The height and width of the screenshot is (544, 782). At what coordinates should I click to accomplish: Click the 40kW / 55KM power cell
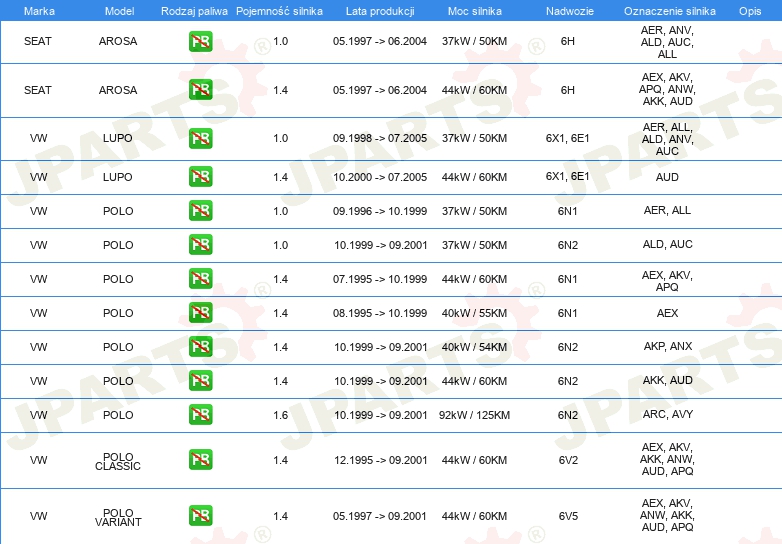pyautogui.click(x=474, y=313)
